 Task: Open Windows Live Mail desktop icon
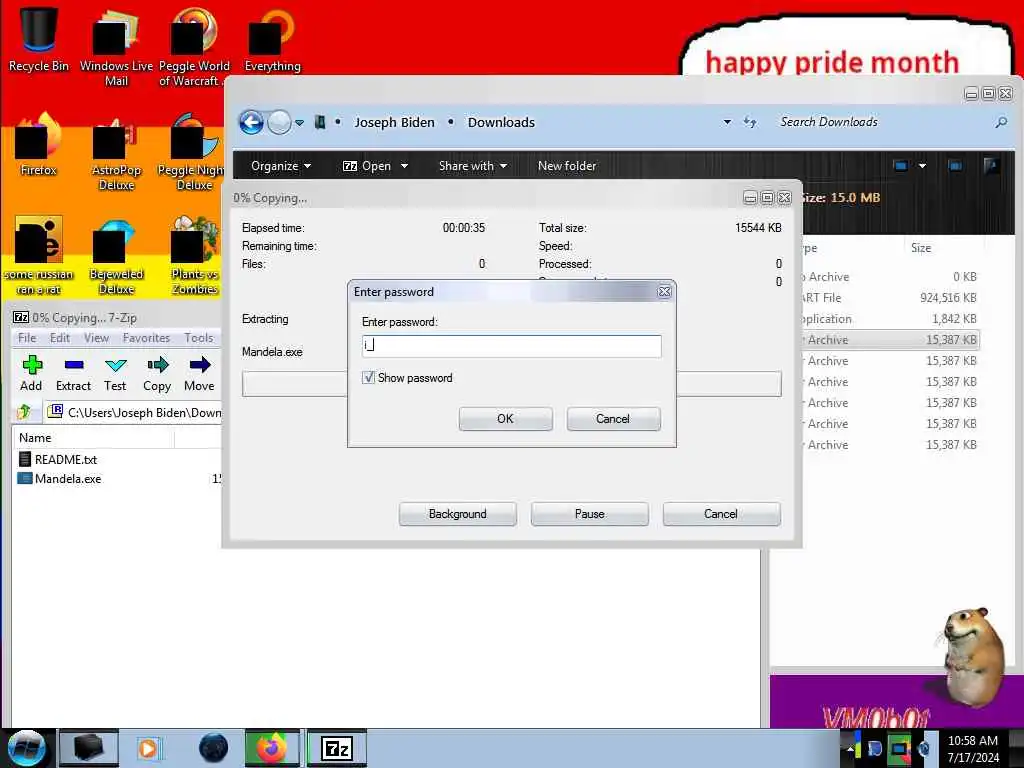pyautogui.click(x=116, y=48)
